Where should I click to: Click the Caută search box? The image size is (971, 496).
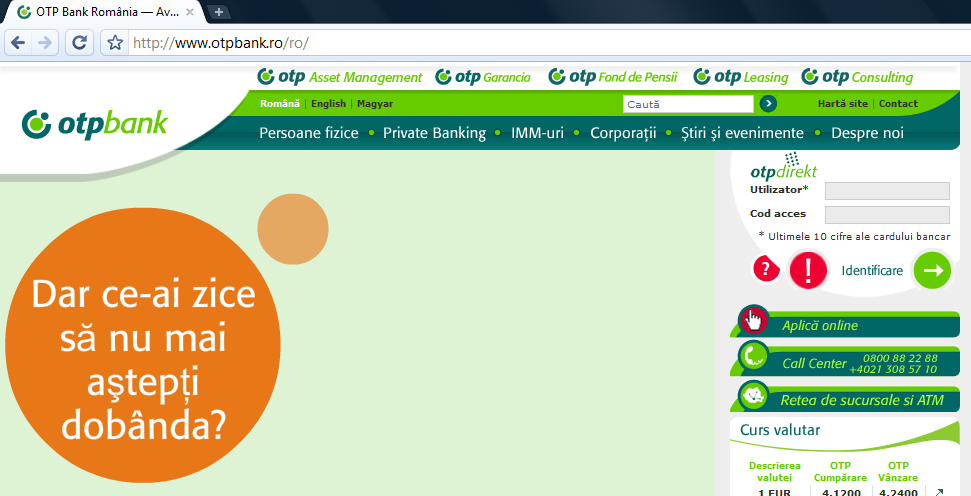[x=687, y=104]
